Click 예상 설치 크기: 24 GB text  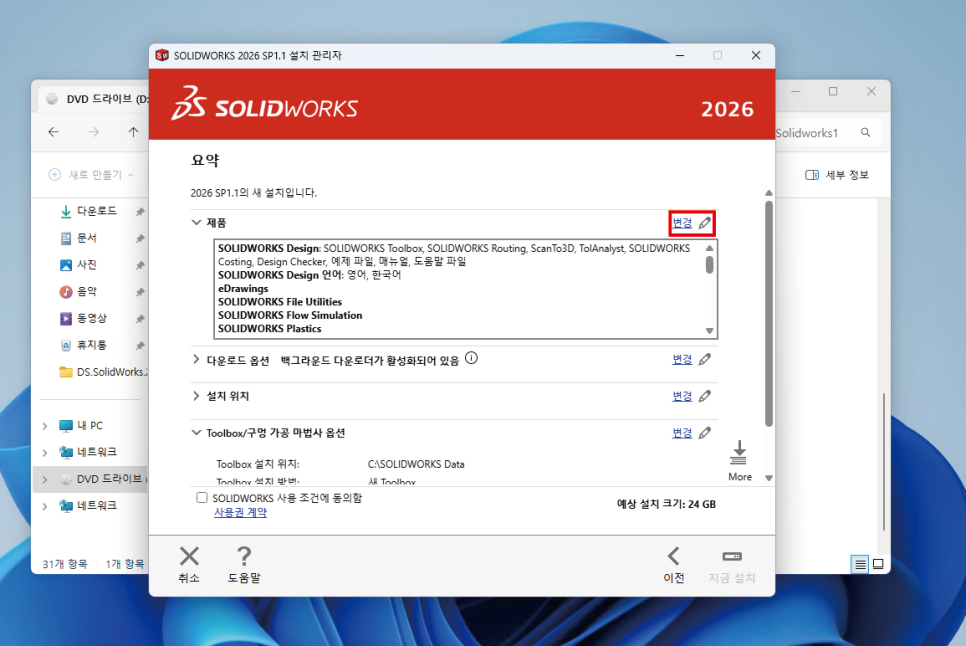(667, 504)
